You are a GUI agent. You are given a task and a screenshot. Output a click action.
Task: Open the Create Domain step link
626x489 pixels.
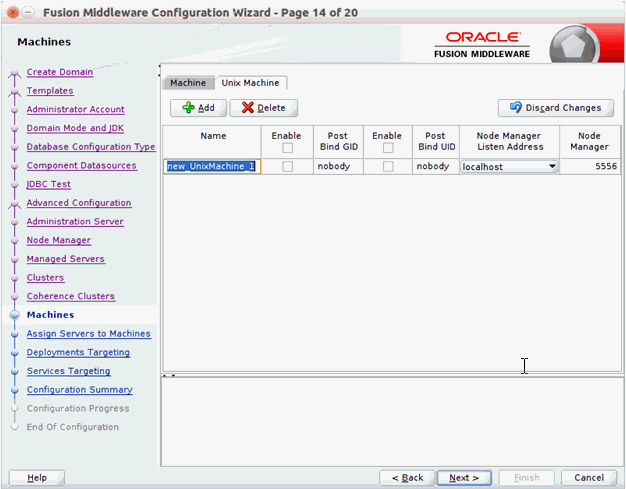(x=60, y=72)
